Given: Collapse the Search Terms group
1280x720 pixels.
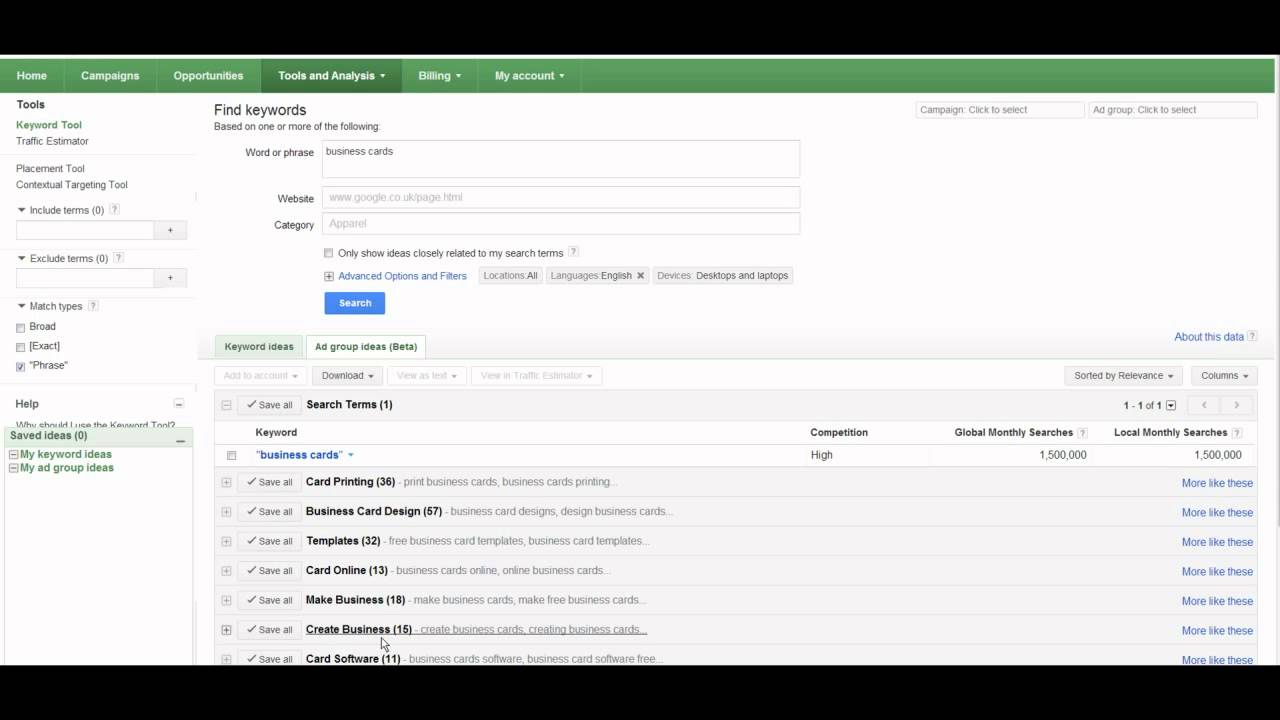Looking at the screenshot, I should pyautogui.click(x=226, y=405).
